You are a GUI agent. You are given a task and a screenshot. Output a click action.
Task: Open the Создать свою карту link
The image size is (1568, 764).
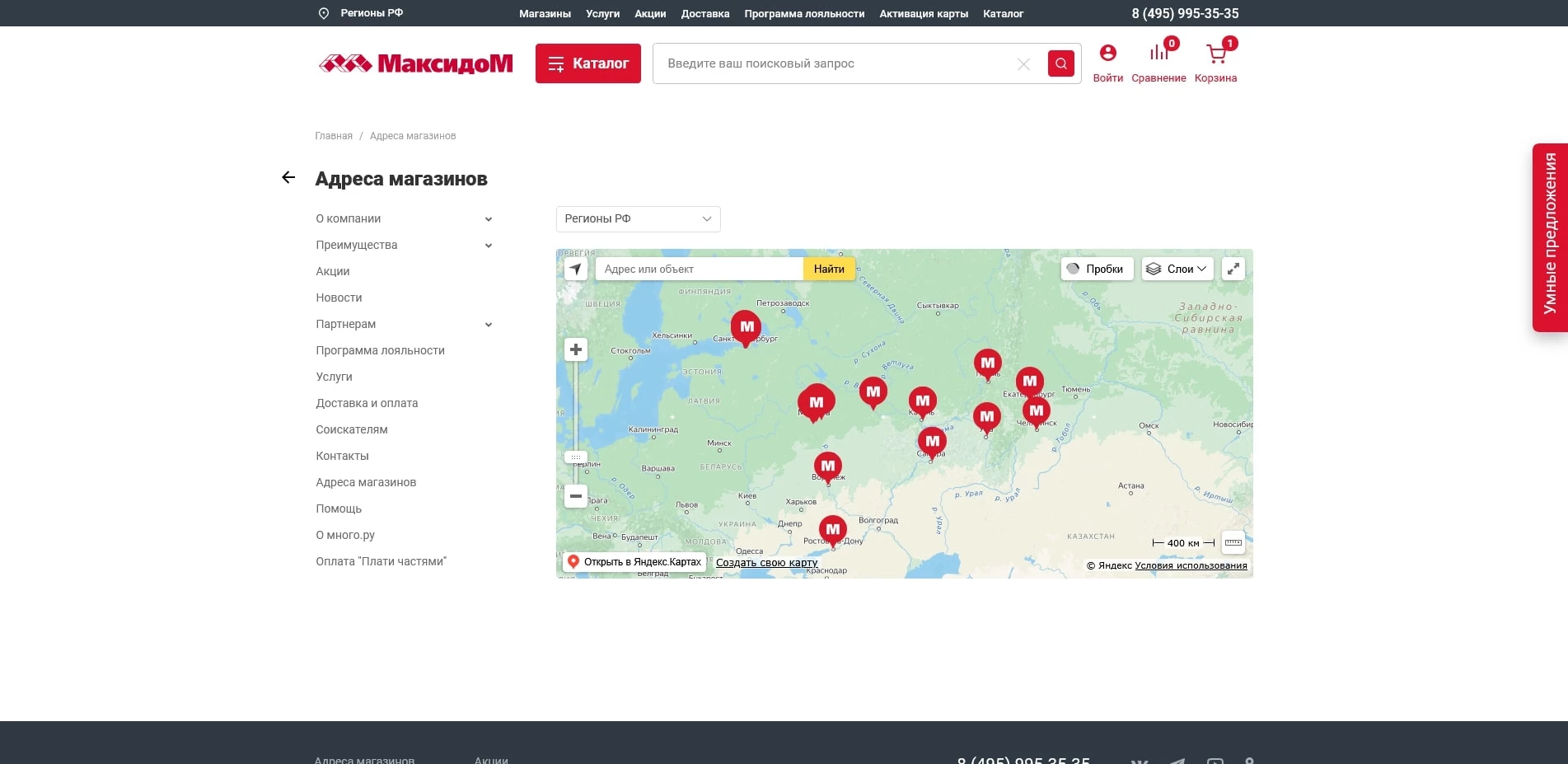click(x=766, y=562)
